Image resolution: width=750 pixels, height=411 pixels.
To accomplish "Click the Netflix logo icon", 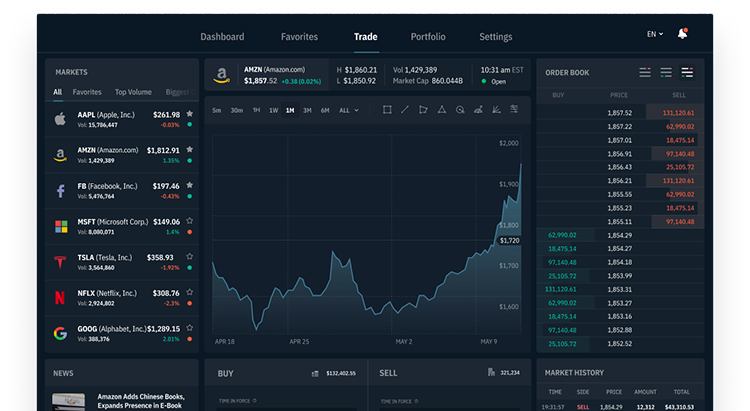I will [60, 298].
